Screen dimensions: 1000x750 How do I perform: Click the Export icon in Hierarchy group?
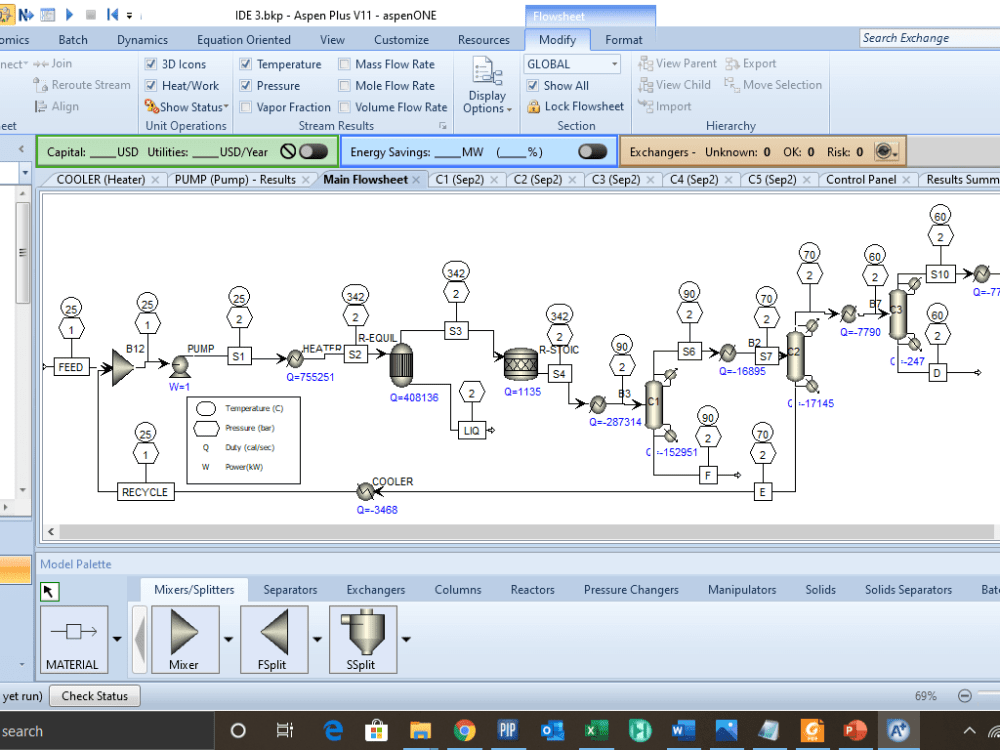[x=752, y=63]
